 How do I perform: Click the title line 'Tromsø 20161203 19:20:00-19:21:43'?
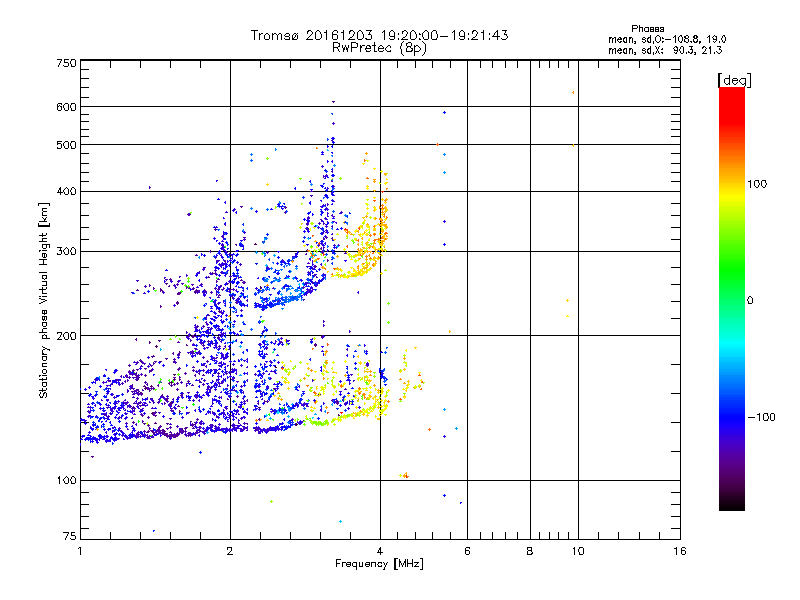[x=379, y=35]
